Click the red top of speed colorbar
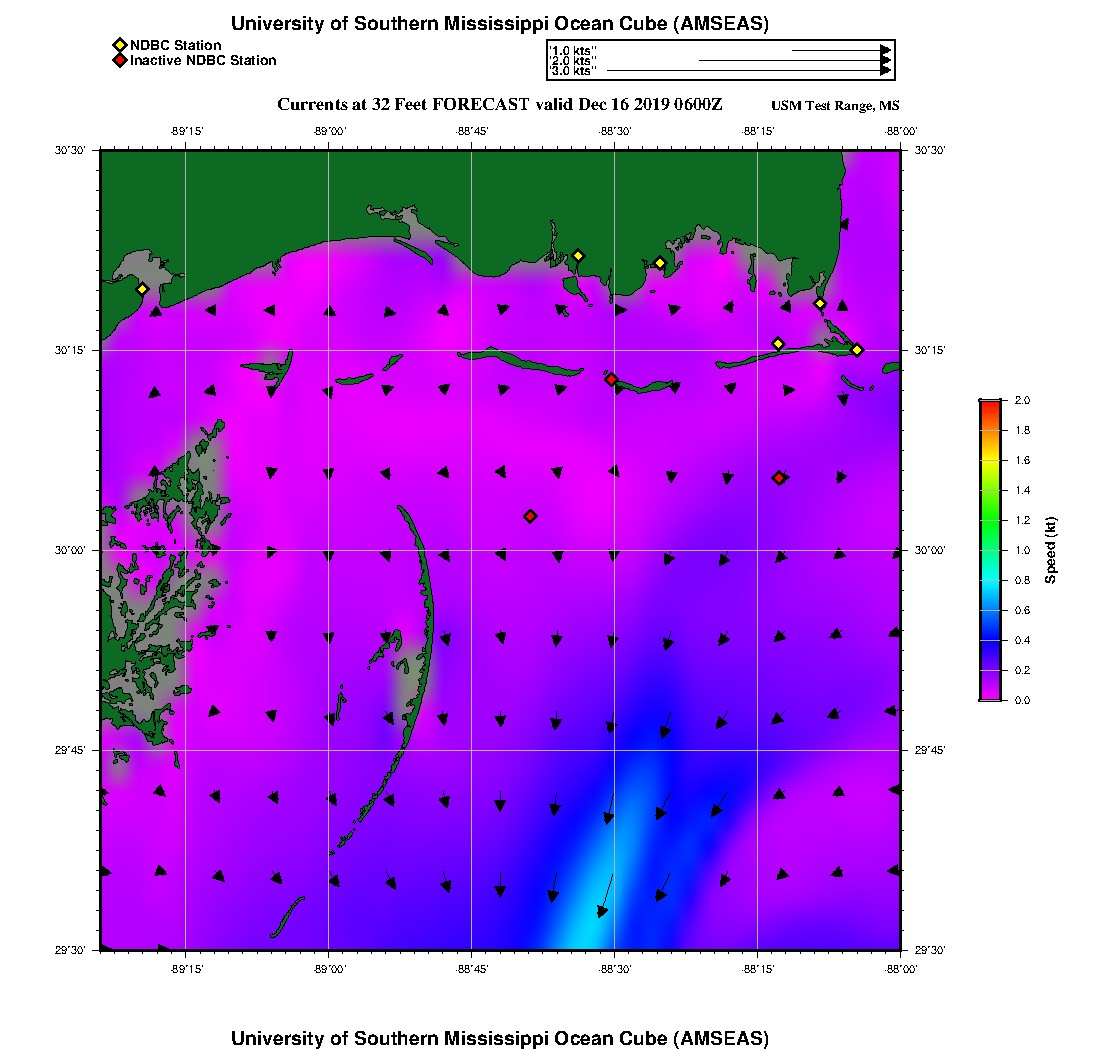1100x1050 pixels. 989,404
